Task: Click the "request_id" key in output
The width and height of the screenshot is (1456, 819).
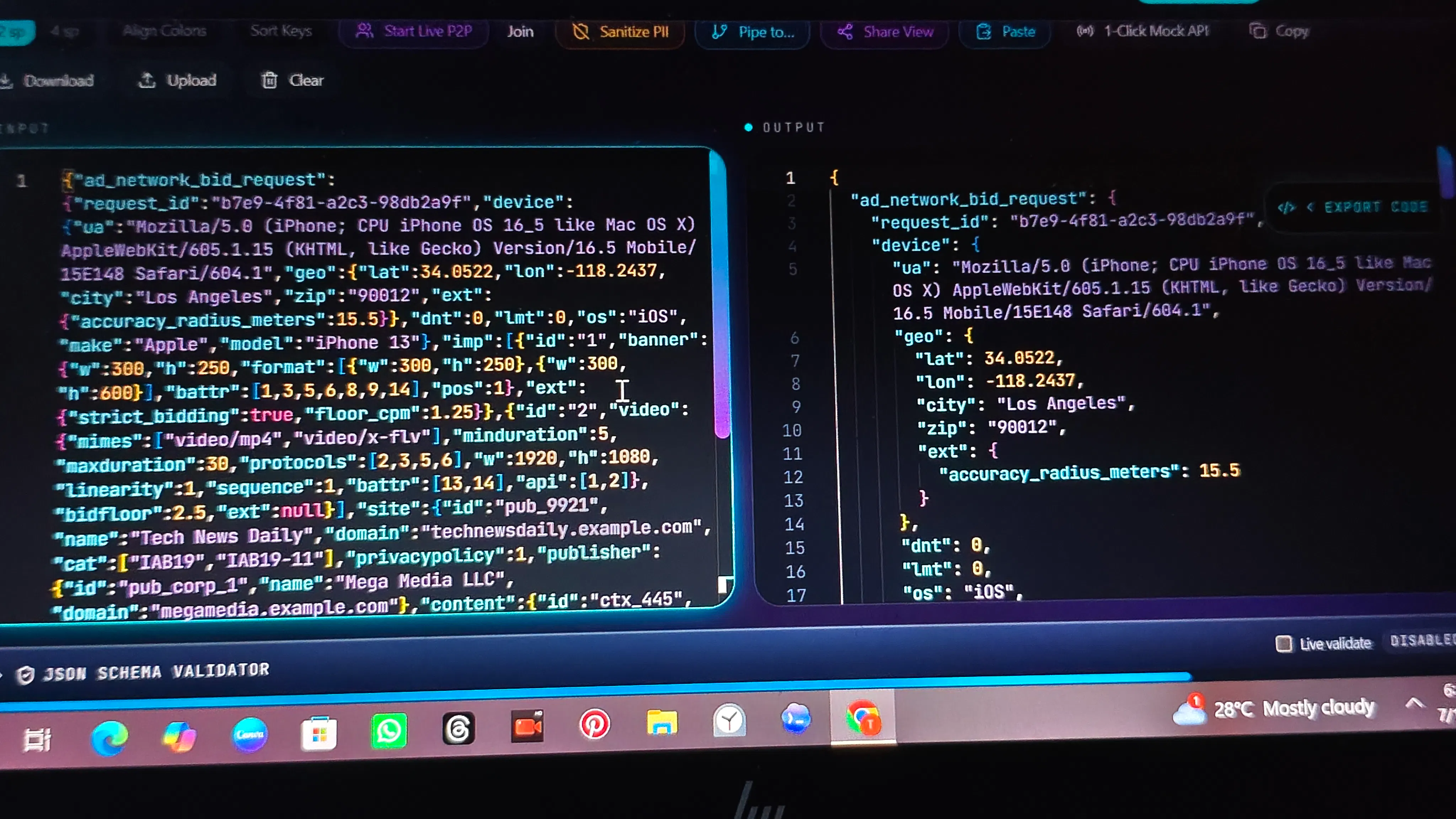Action: click(x=931, y=222)
